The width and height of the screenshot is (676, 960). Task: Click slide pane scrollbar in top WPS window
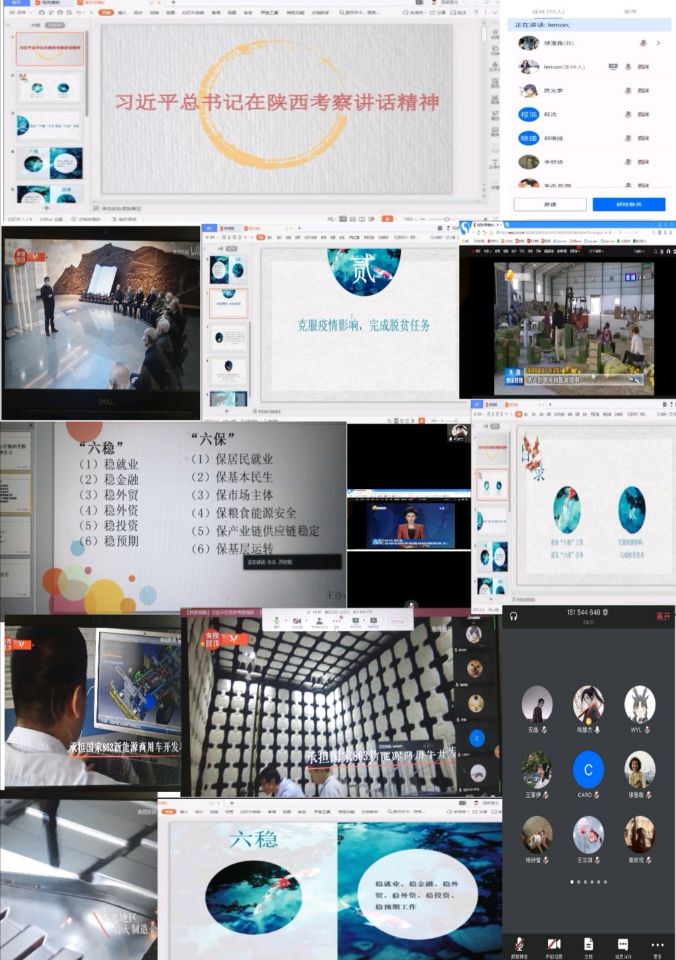pyautogui.click(x=89, y=73)
